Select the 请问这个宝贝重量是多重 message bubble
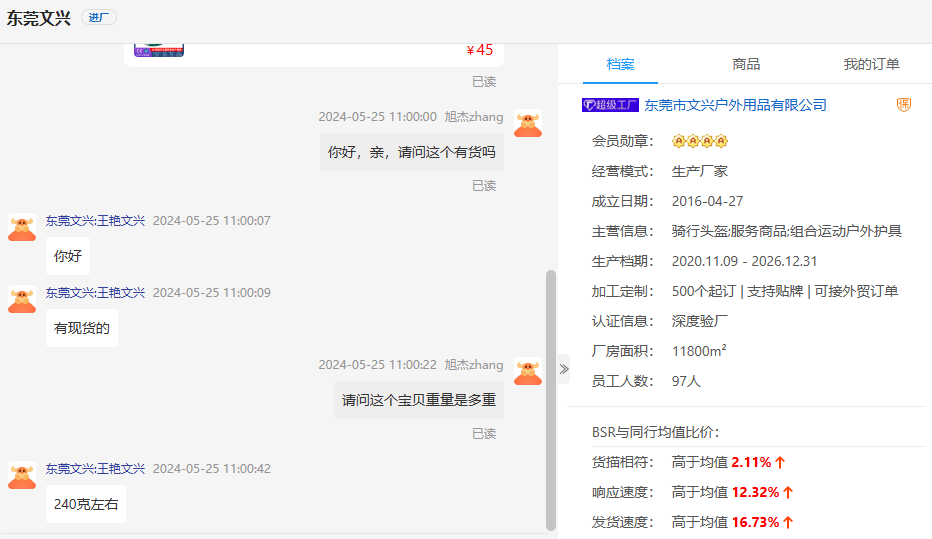The image size is (932, 539). [x=419, y=400]
